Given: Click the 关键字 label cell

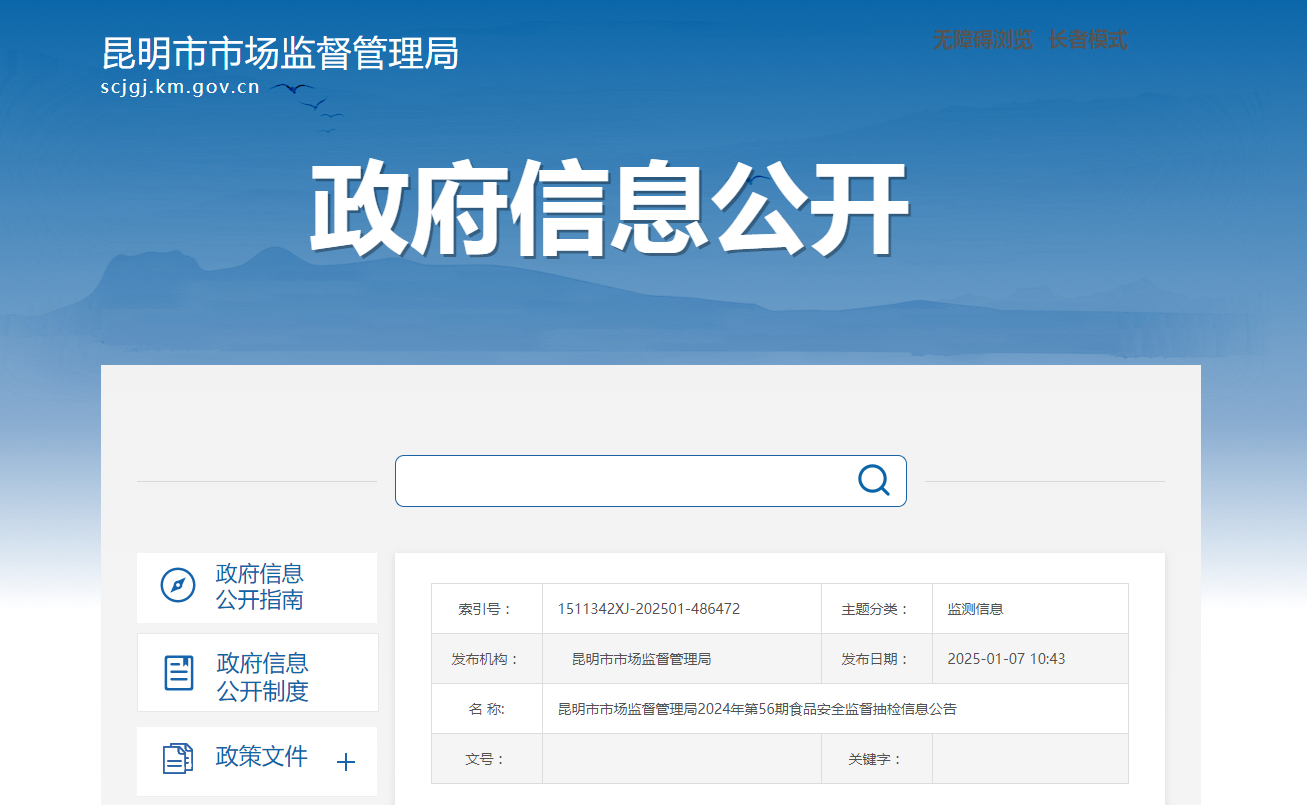Looking at the screenshot, I should coord(877,759).
